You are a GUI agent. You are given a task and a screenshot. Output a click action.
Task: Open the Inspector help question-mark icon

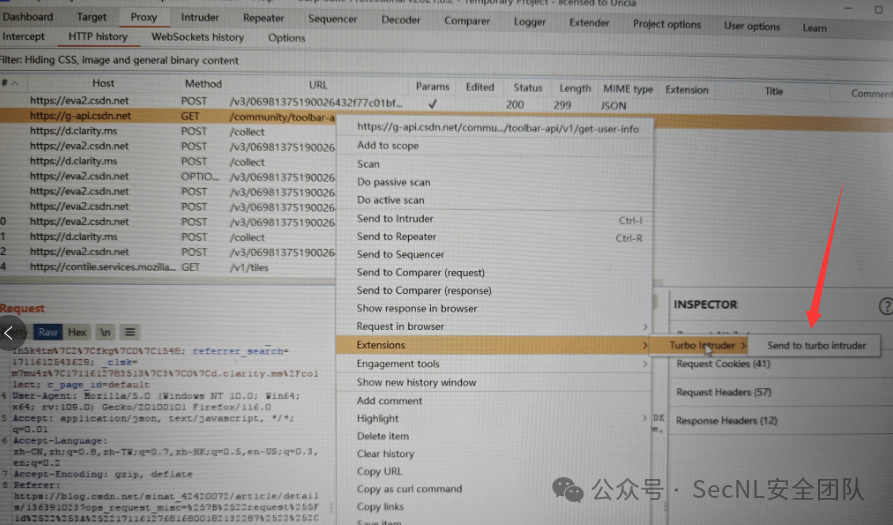point(886,306)
